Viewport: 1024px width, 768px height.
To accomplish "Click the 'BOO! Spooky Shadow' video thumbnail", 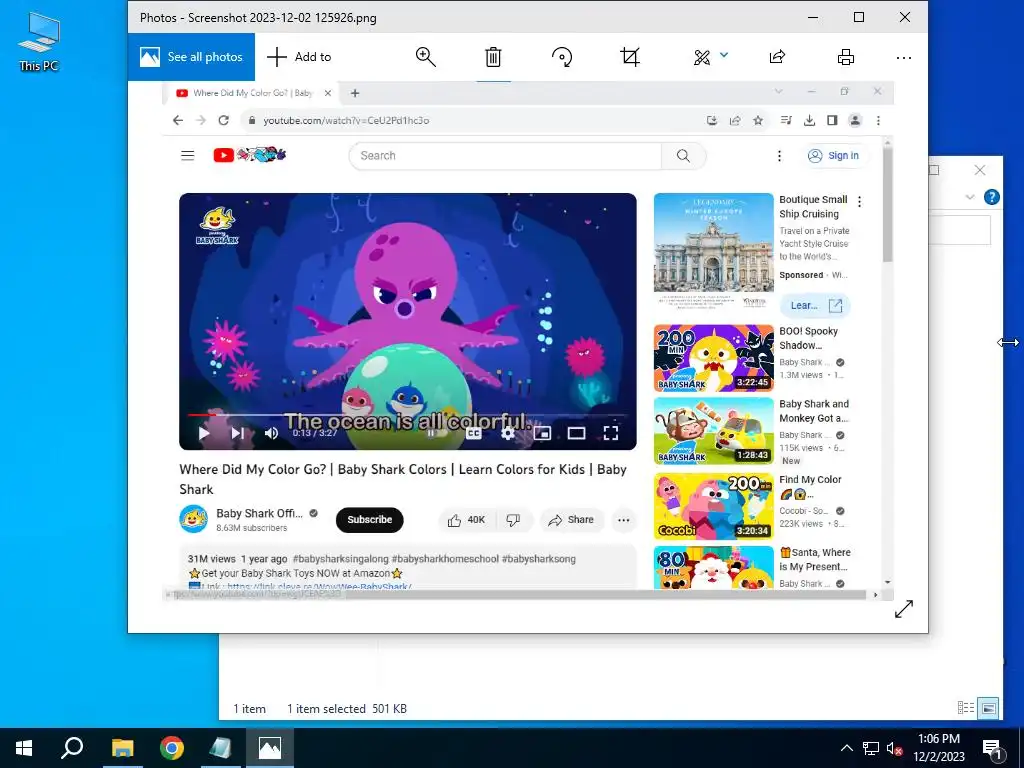I will (x=714, y=358).
